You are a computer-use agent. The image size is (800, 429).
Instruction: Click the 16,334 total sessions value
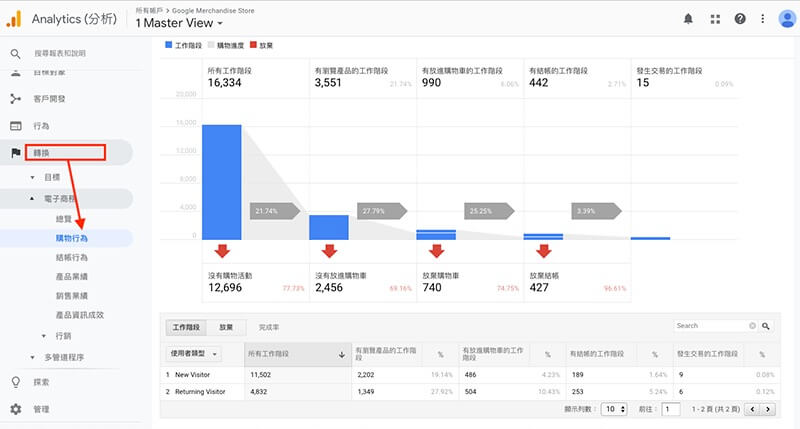[224, 83]
